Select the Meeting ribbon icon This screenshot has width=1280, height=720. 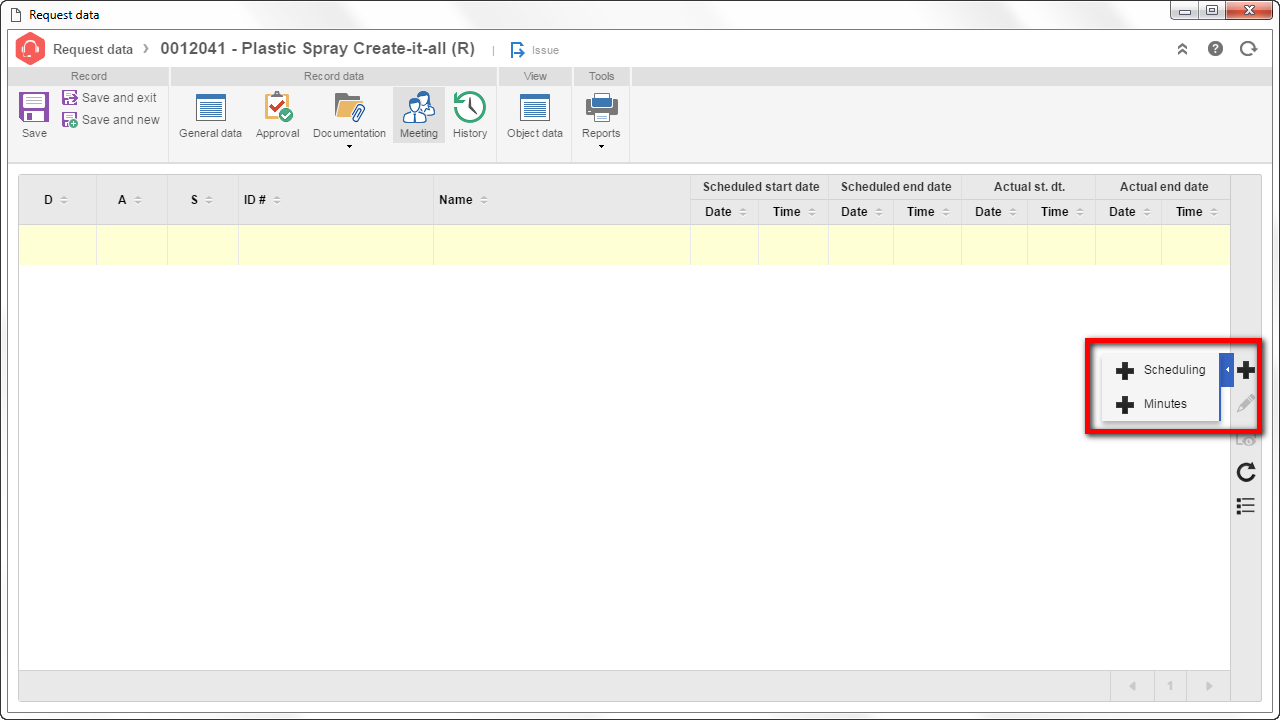click(x=419, y=115)
